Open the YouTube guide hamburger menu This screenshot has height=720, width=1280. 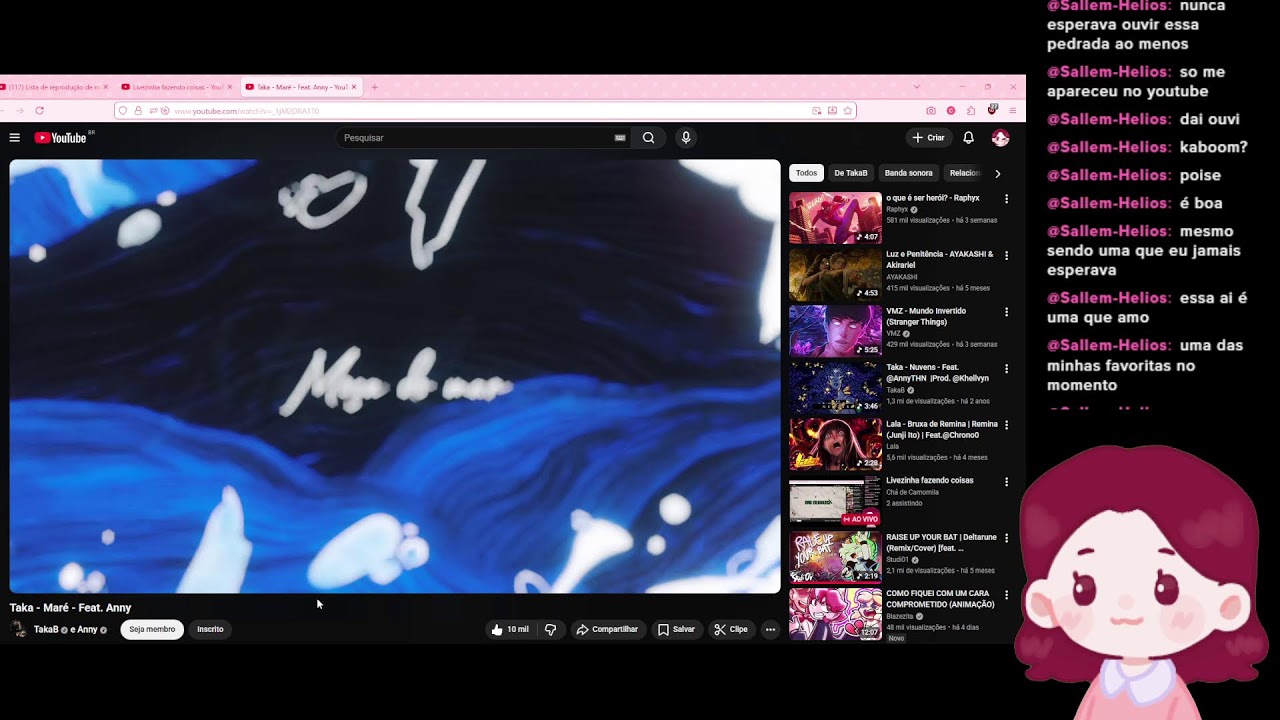[x=15, y=138]
